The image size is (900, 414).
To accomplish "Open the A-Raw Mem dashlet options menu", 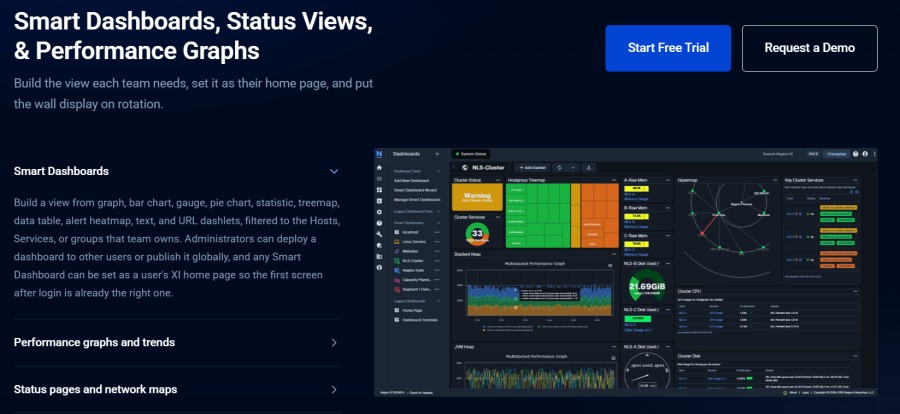I will click(x=668, y=180).
